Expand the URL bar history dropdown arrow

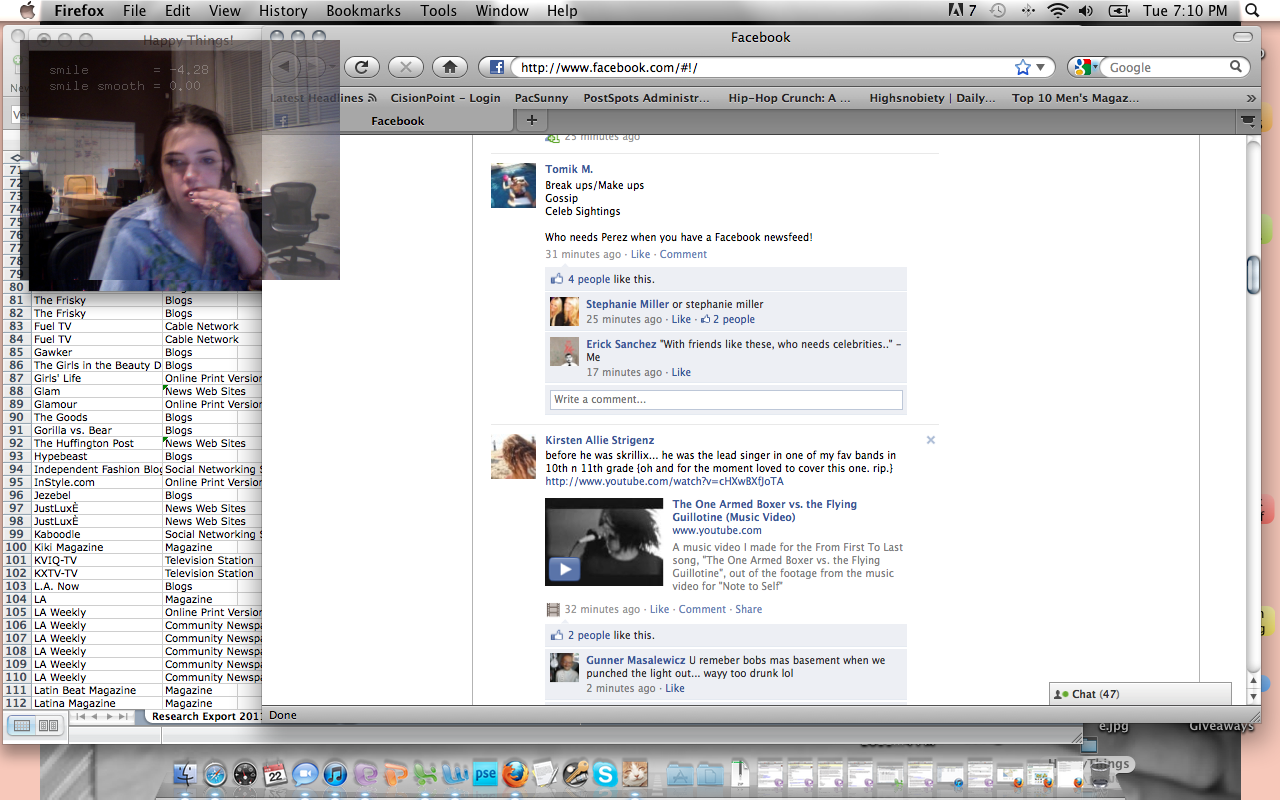1040,67
